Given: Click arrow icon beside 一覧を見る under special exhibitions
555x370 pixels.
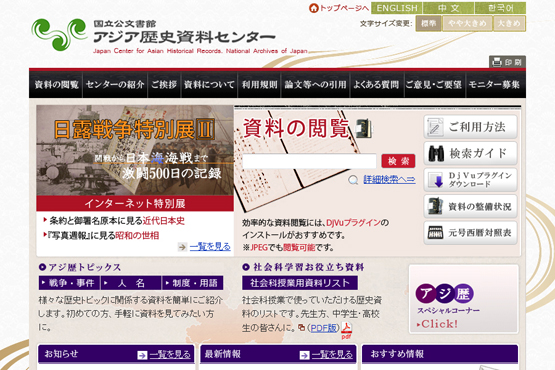Looking at the screenshot, I should [x=182, y=247].
